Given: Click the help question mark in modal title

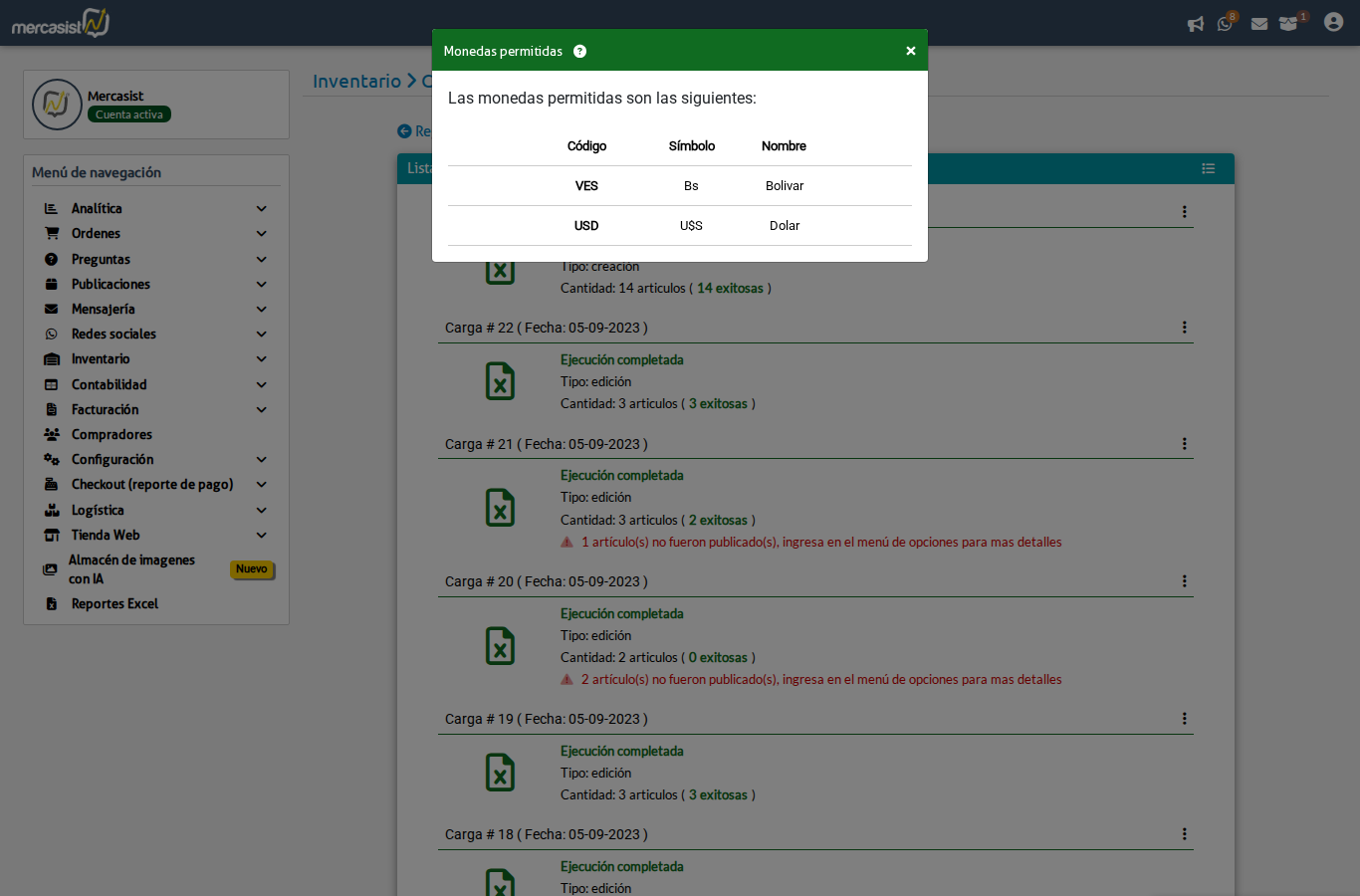Looking at the screenshot, I should 579,51.
